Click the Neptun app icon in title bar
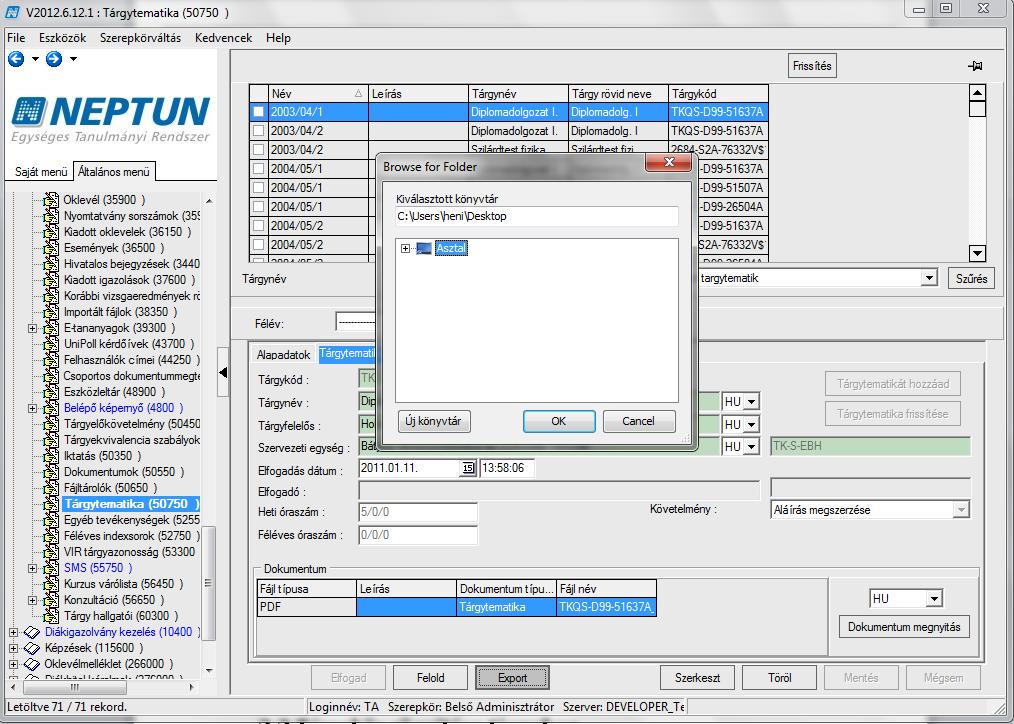 pos(12,12)
